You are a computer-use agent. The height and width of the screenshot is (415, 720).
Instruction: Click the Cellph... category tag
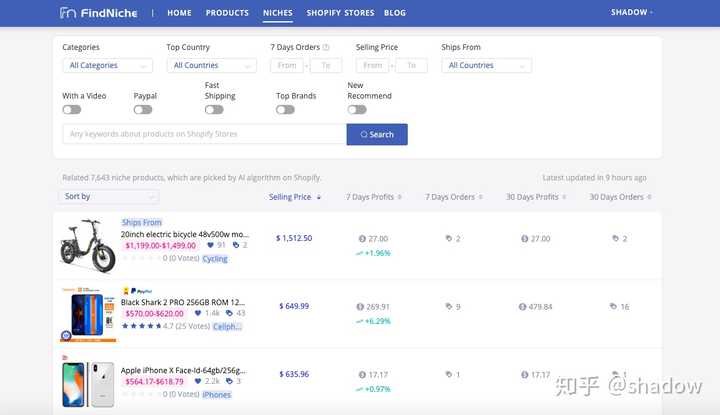click(x=227, y=327)
